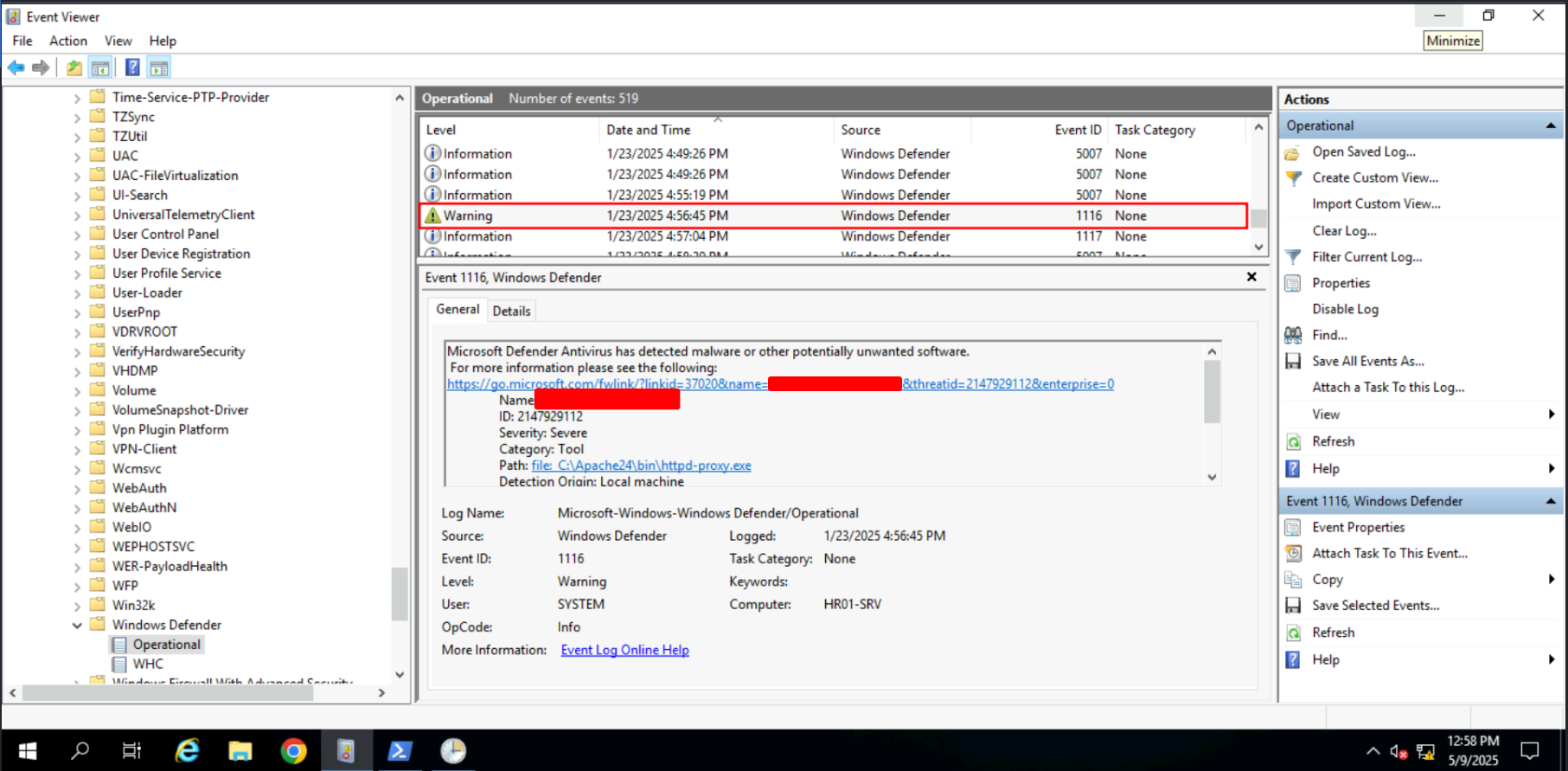The image size is (1568, 771).
Task: Click the Forward arrow toolbar icon
Action: click(41, 67)
